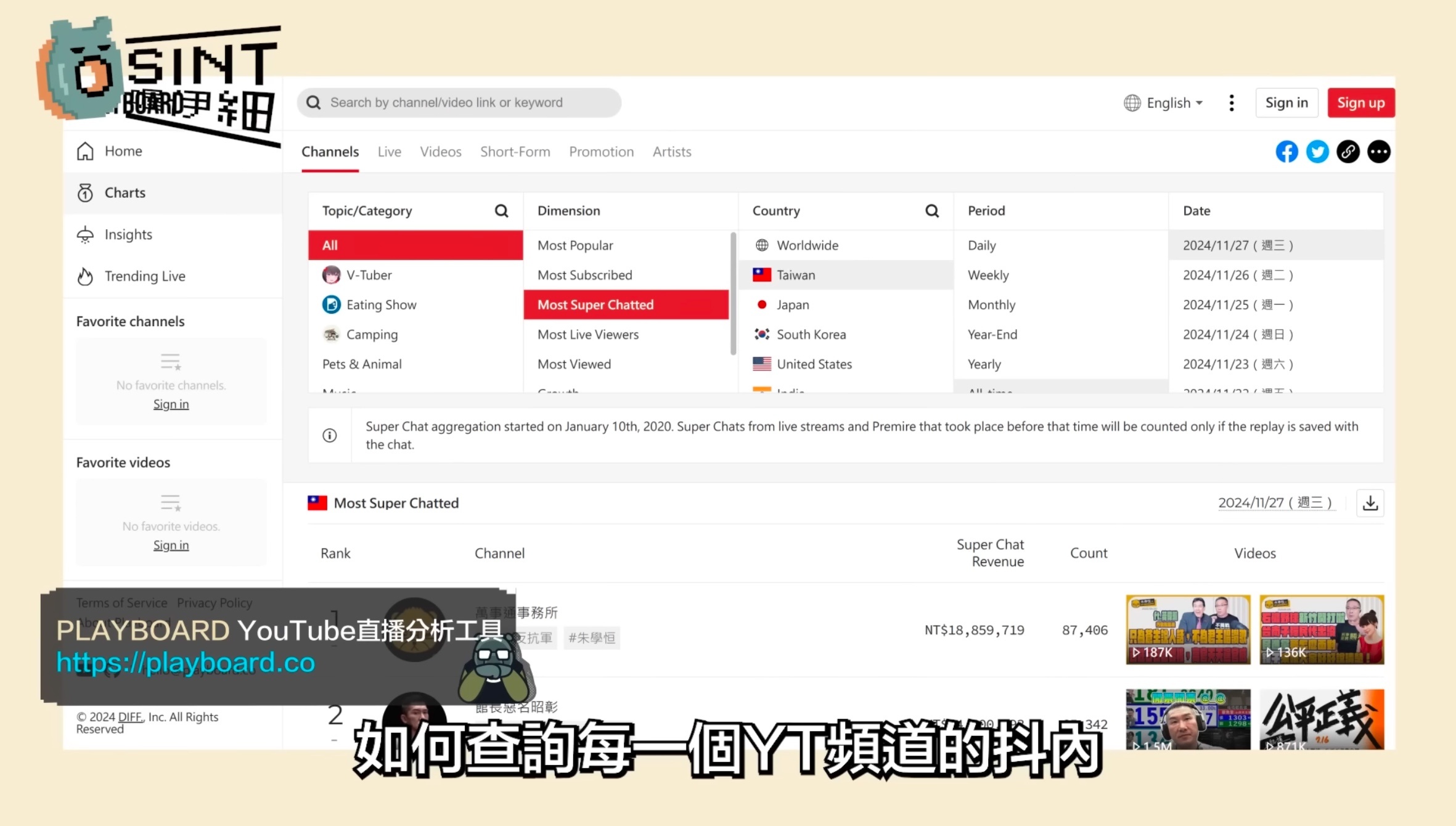The height and width of the screenshot is (826, 1456).
Task: Click the #朱學恒 tag on rank 1 channel
Action: [x=591, y=638]
